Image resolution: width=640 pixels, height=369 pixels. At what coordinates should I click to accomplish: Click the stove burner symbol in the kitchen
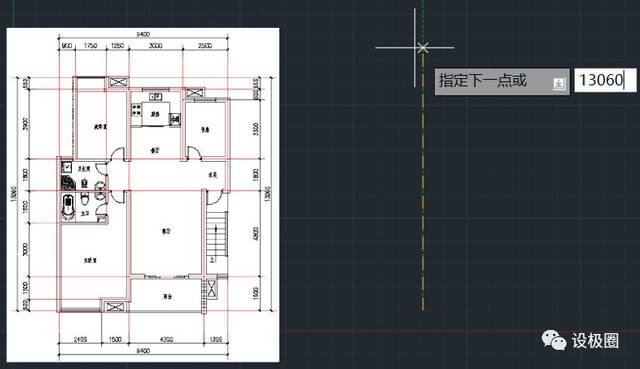pos(136,110)
